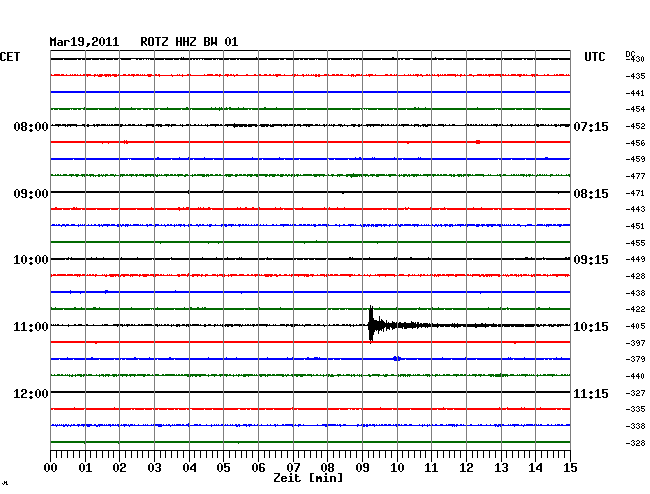Viewport: 650px width, 494px height.
Task: Click the 09:15 UTC time label
Action: point(591,260)
